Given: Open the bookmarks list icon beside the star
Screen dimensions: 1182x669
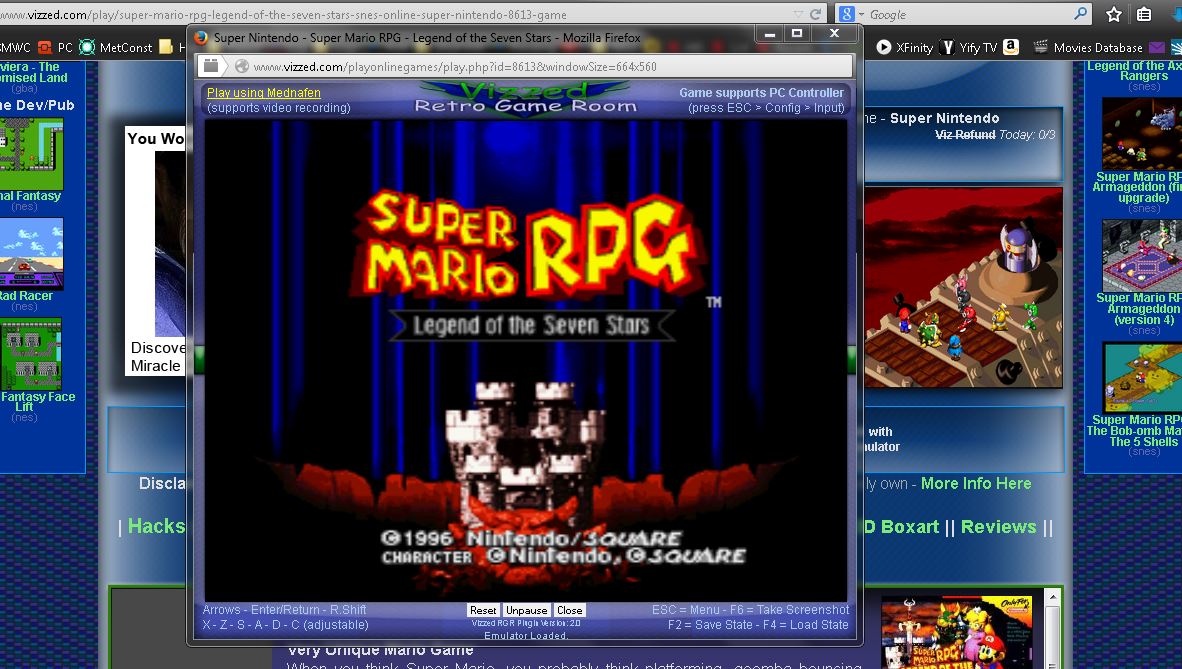Looking at the screenshot, I should pos(1144,14).
